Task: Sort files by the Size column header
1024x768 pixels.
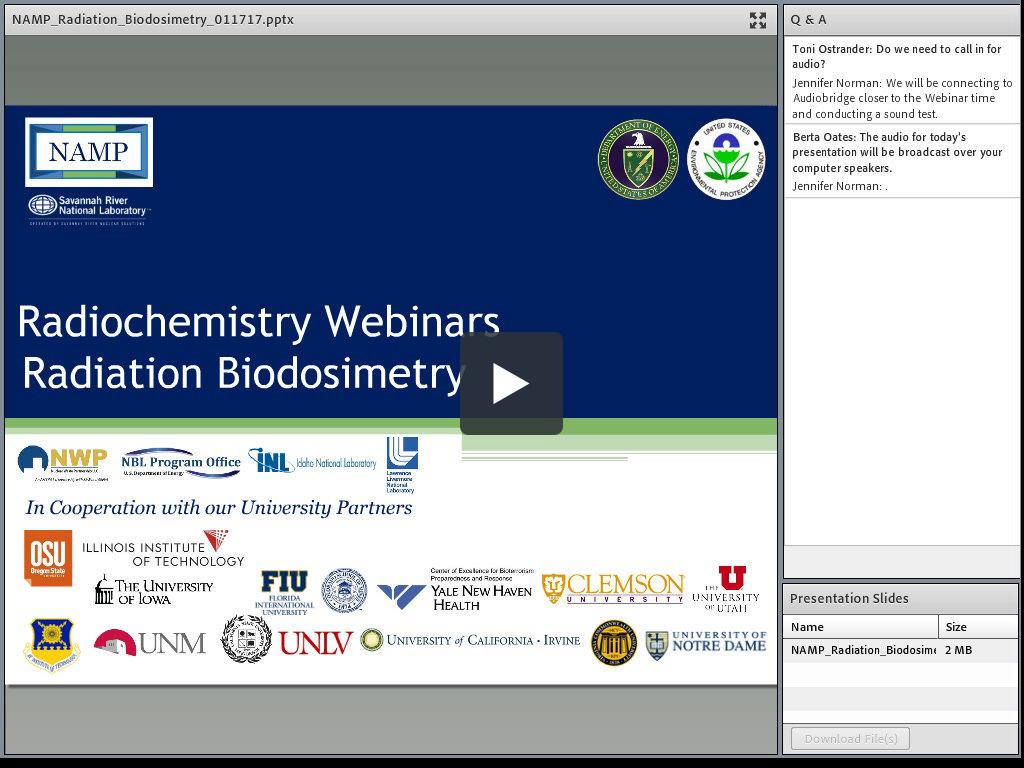Action: pyautogui.click(x=978, y=626)
